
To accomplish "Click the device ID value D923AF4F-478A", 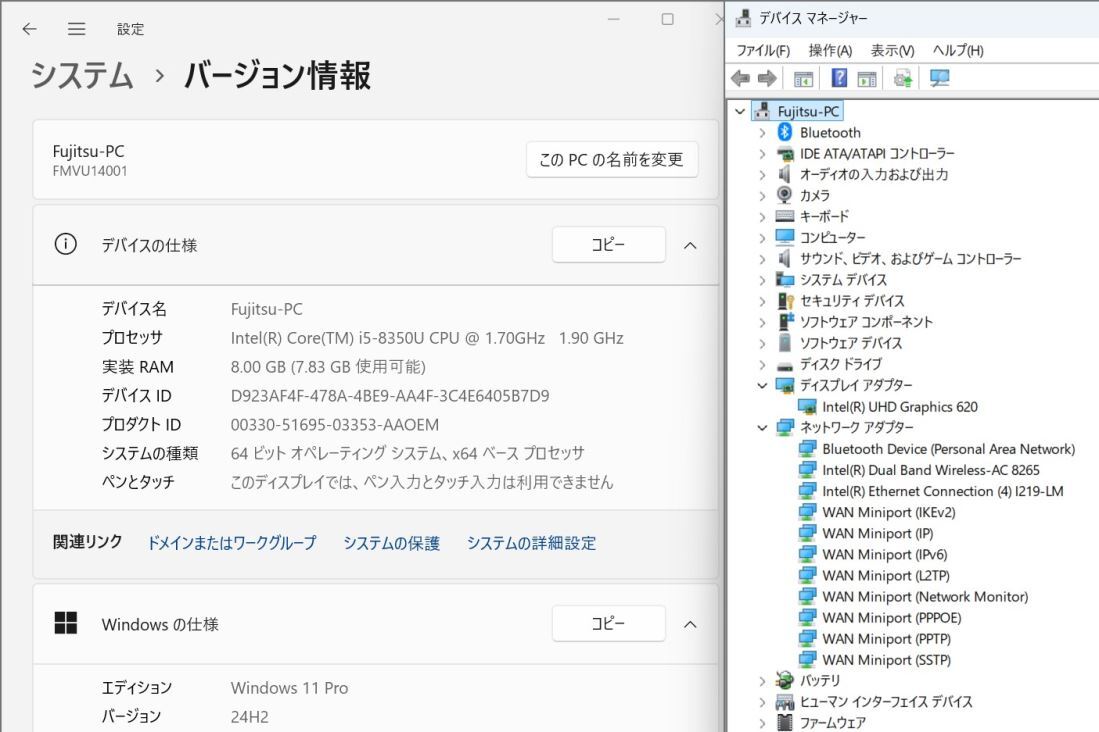I will pos(390,395).
